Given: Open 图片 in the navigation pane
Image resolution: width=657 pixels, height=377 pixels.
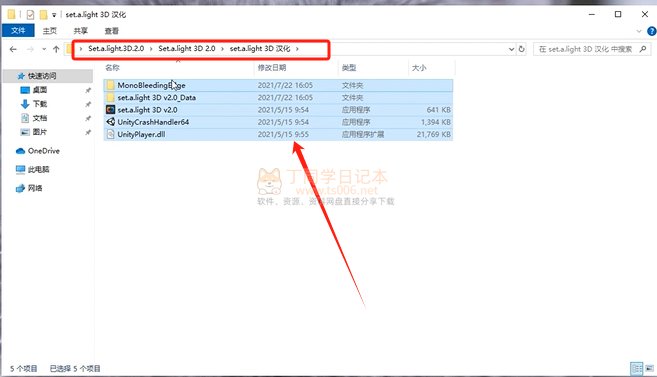Looking at the screenshot, I should point(40,132).
